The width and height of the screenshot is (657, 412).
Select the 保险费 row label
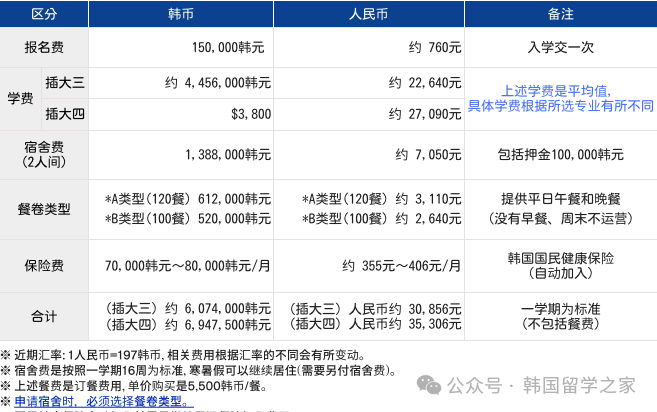(x=44, y=266)
